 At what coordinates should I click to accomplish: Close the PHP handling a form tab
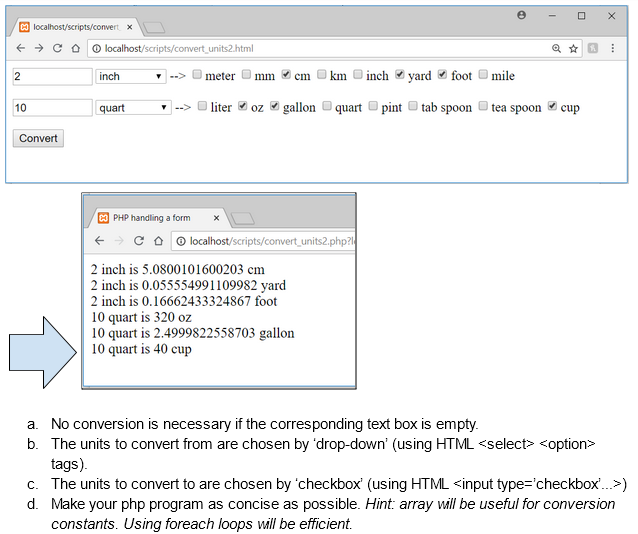tap(216, 218)
